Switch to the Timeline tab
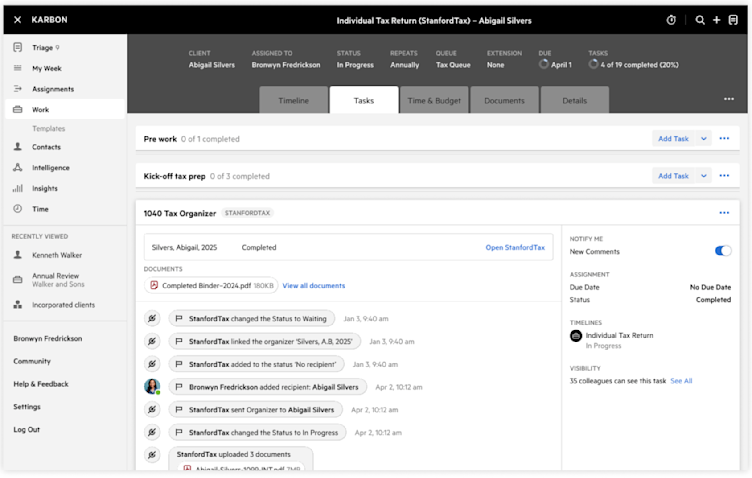The width and height of the screenshot is (752, 478). pos(294,100)
